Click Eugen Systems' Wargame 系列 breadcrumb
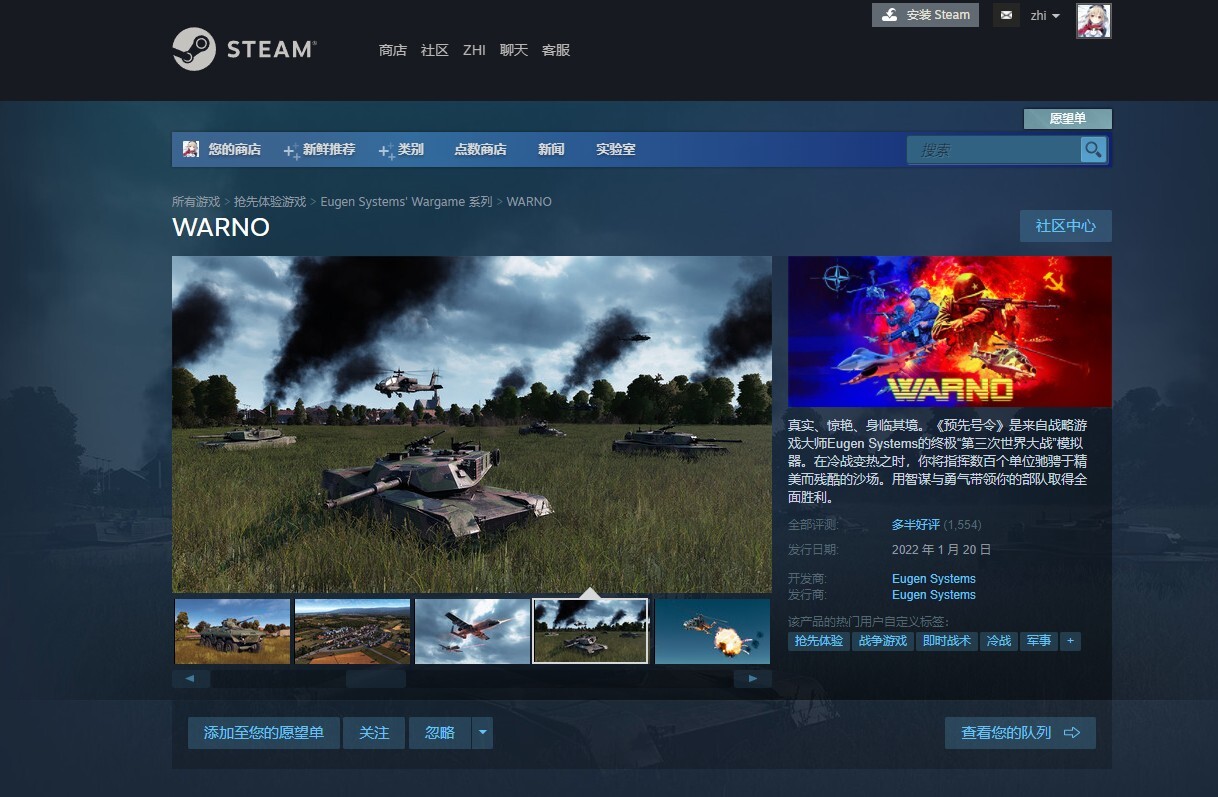1218x797 pixels. [406, 202]
